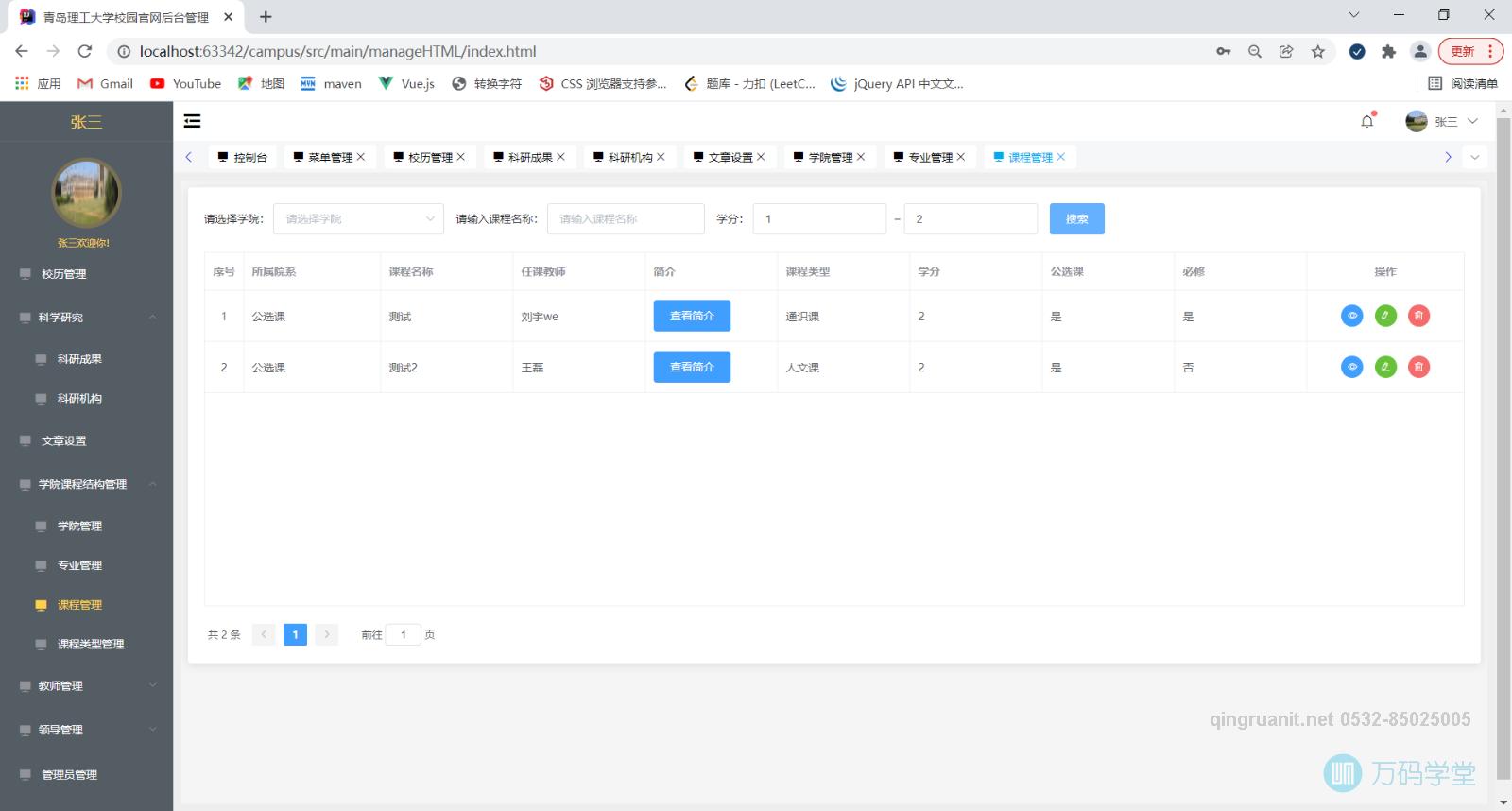
Task: Bookmark this page with star icon
Action: pos(1317,52)
